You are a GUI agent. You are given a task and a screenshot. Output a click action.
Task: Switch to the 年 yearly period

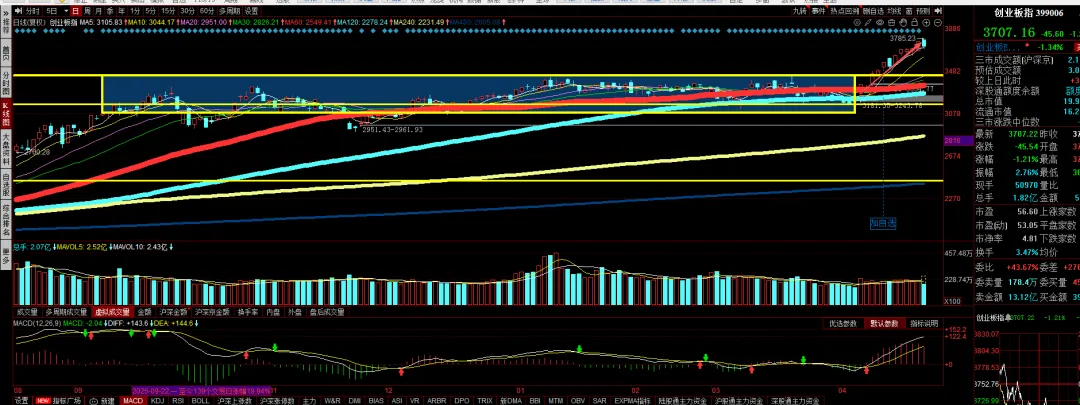point(121,11)
